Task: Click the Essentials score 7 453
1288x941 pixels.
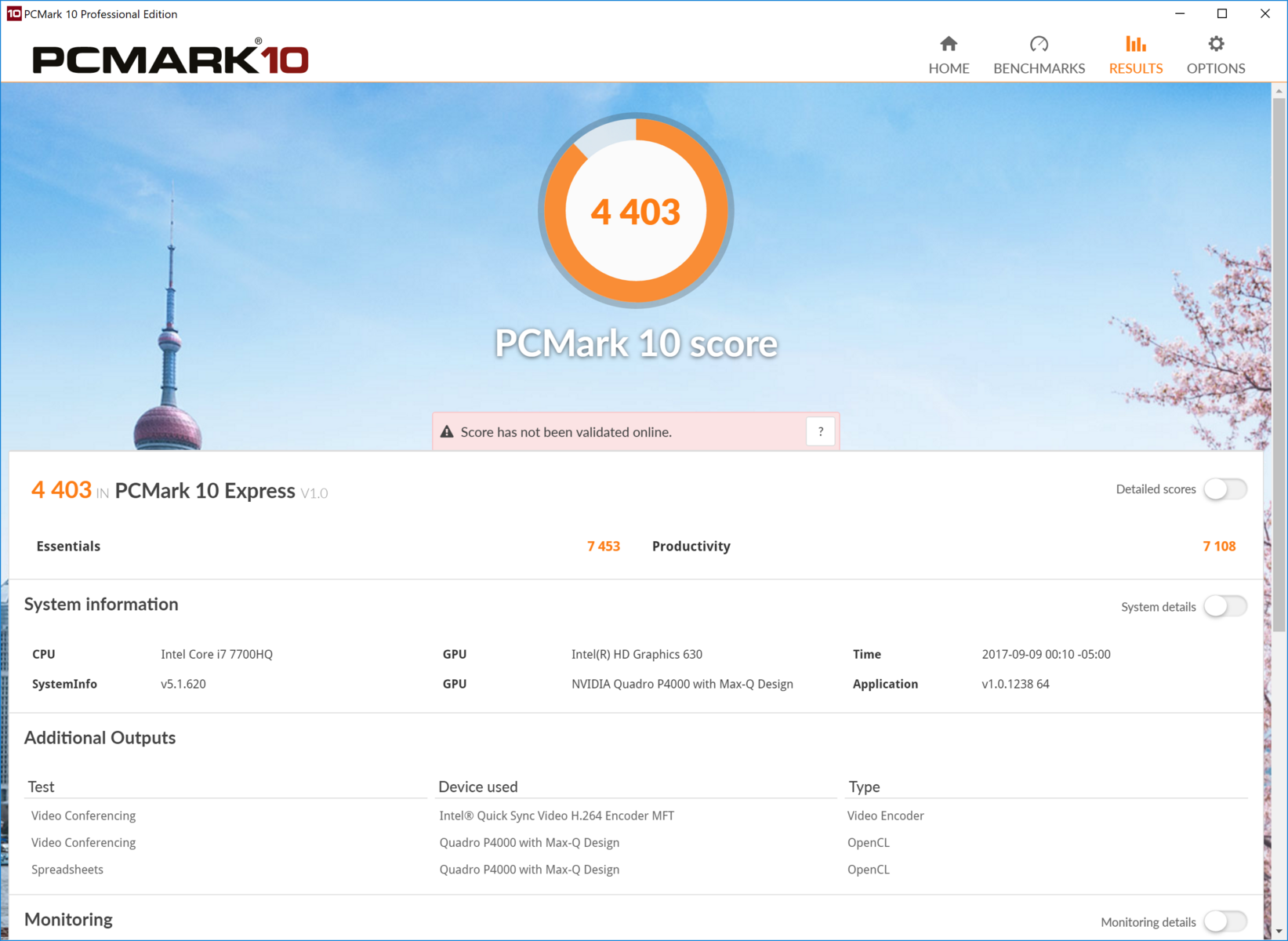Action: (604, 547)
